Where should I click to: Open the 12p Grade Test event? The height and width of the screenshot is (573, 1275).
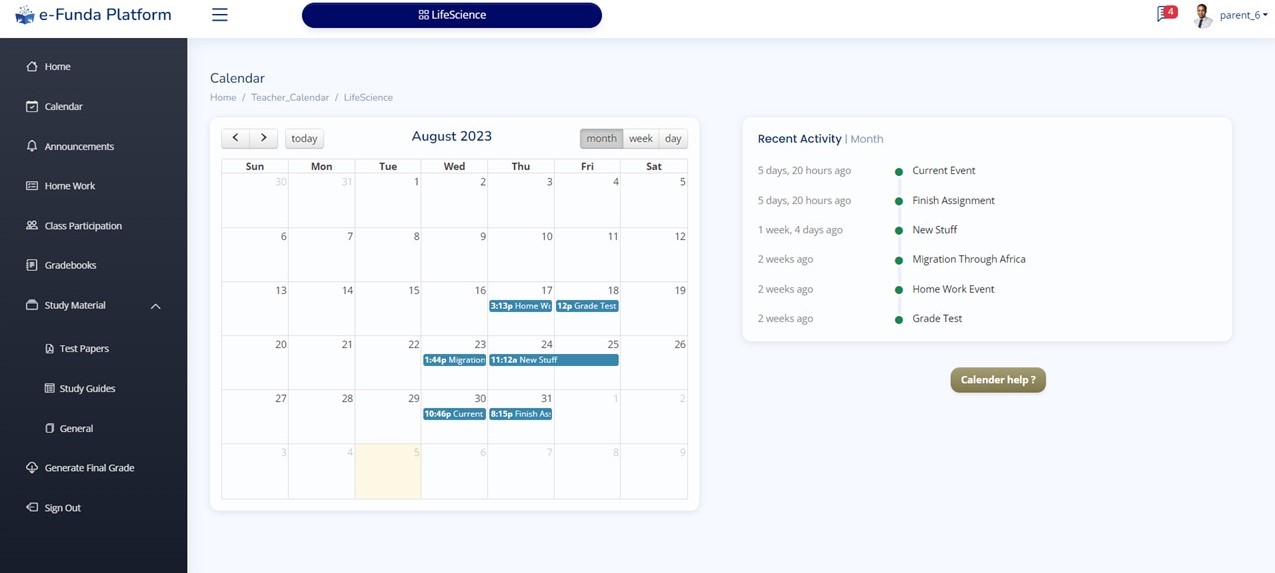pyautogui.click(x=587, y=306)
